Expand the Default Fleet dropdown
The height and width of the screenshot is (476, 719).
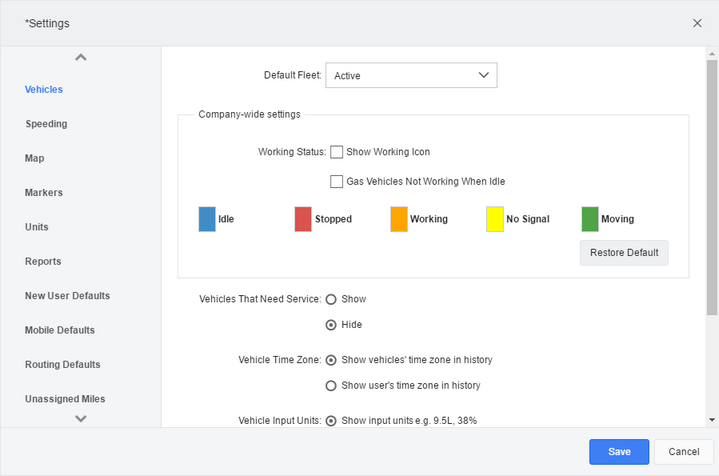point(411,75)
